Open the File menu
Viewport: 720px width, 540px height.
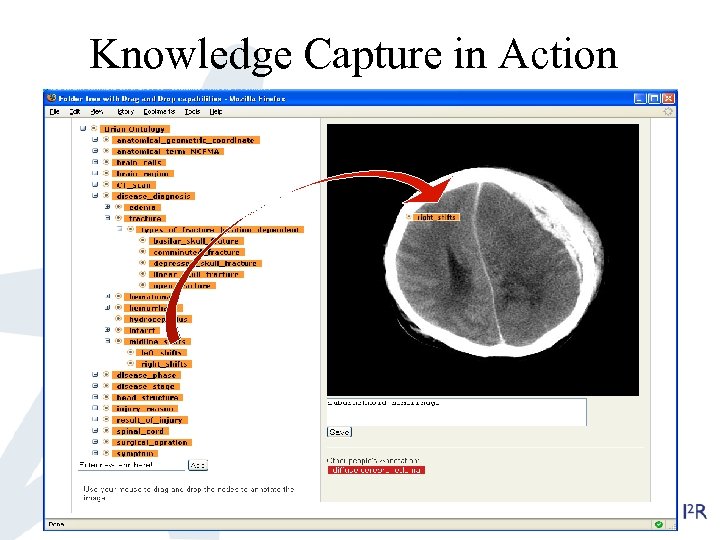click(x=55, y=112)
